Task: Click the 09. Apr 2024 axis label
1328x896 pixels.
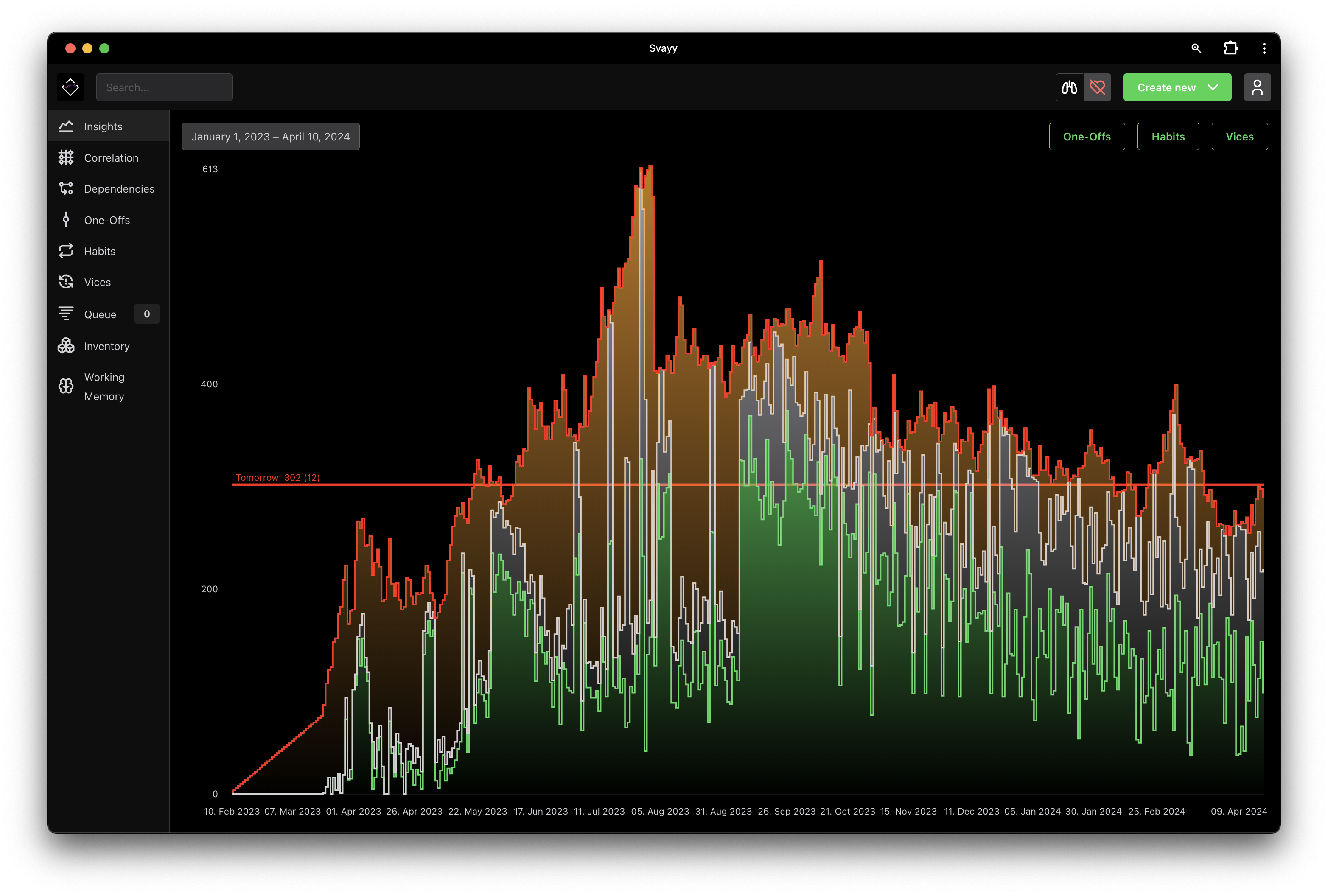Action: point(1239,811)
